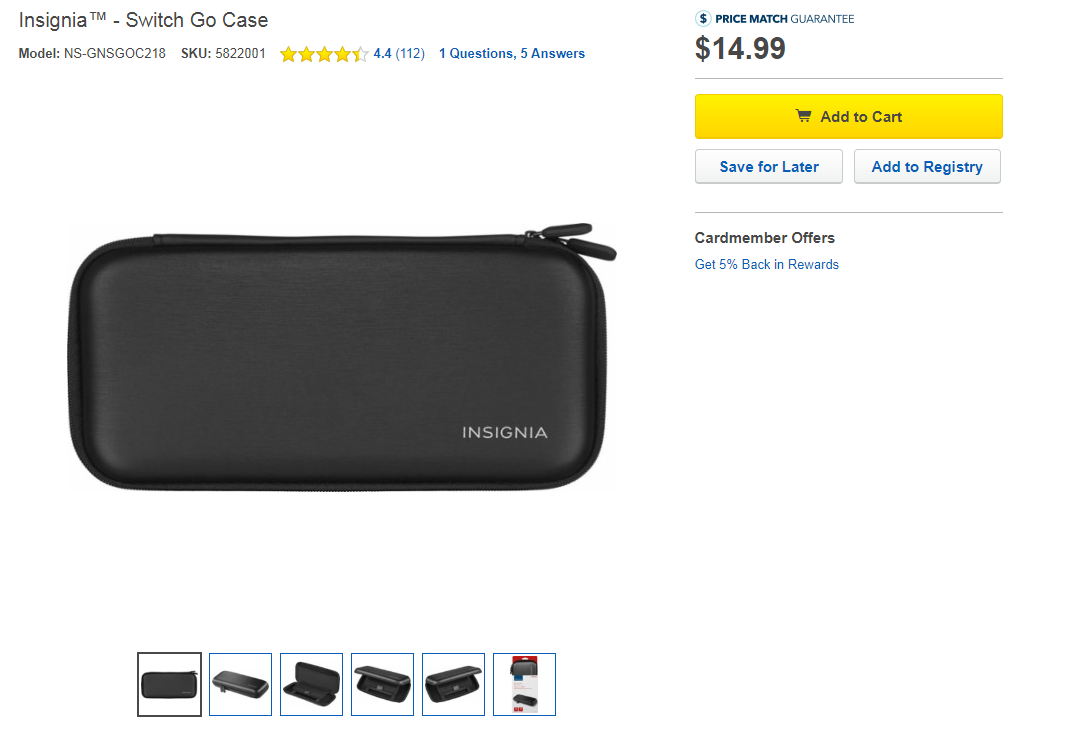
Task: Click the large main product image
Action: 340,360
